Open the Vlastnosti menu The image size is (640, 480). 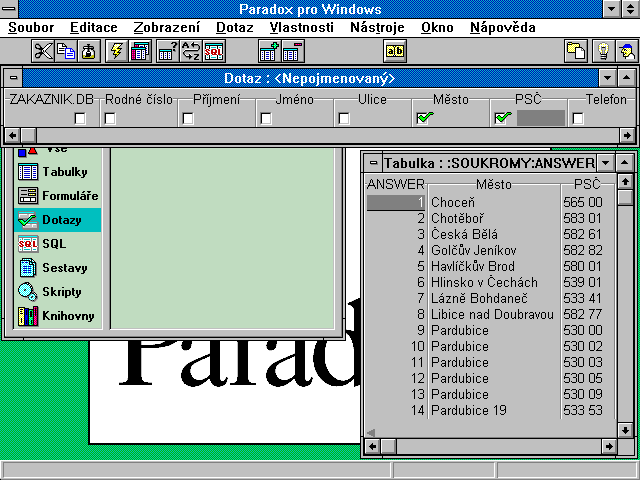[302, 28]
